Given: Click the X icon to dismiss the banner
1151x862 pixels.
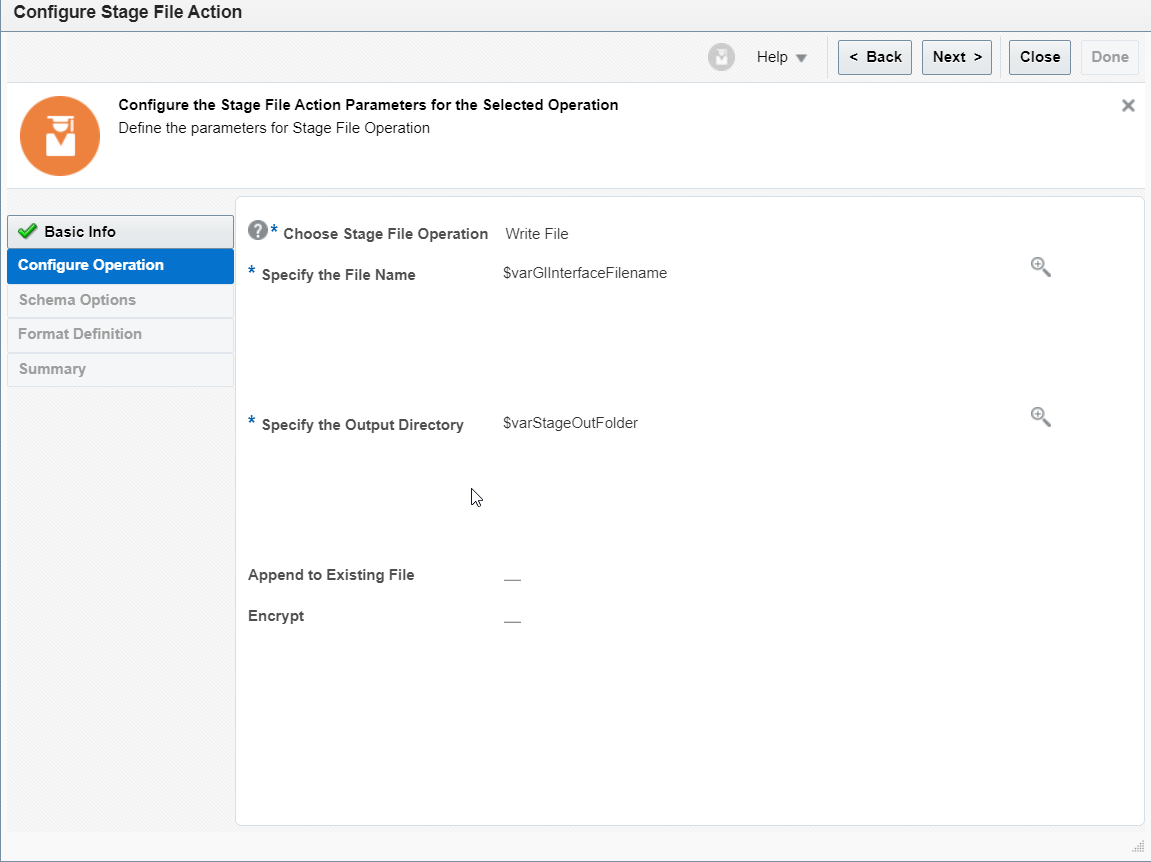Looking at the screenshot, I should click(1128, 105).
